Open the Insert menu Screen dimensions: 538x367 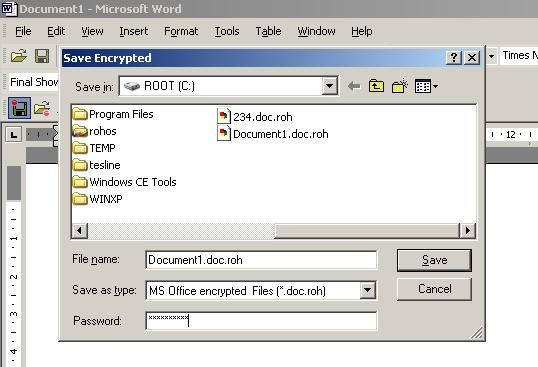[133, 31]
